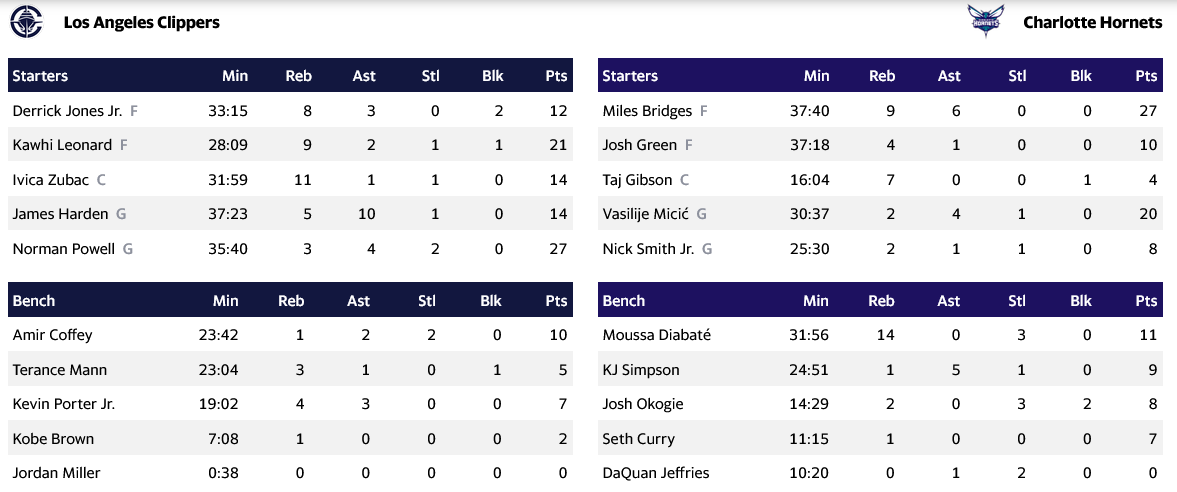This screenshot has width=1177, height=492.
Task: Open the Los Angeles Clippers team page
Action: click(141, 22)
